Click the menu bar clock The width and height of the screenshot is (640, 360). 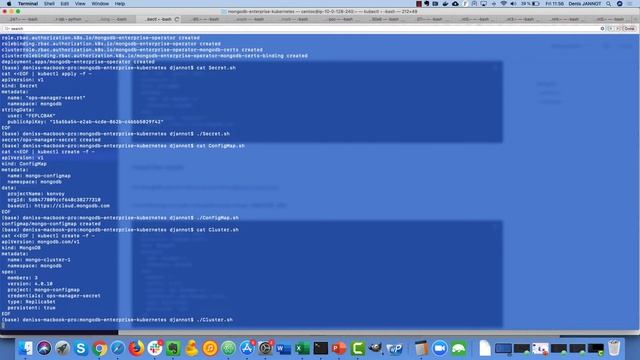coord(554,4)
